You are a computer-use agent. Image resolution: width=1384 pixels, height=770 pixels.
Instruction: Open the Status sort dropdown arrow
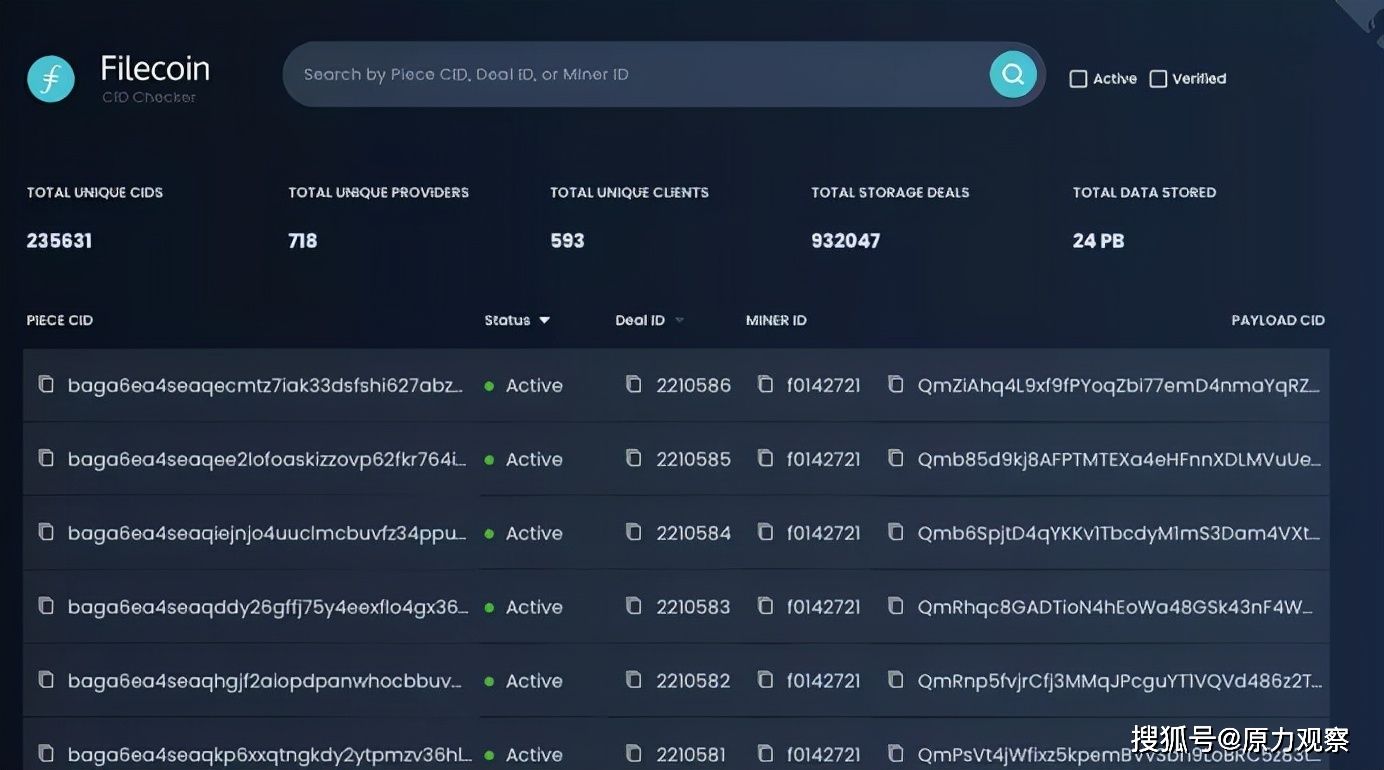point(545,320)
